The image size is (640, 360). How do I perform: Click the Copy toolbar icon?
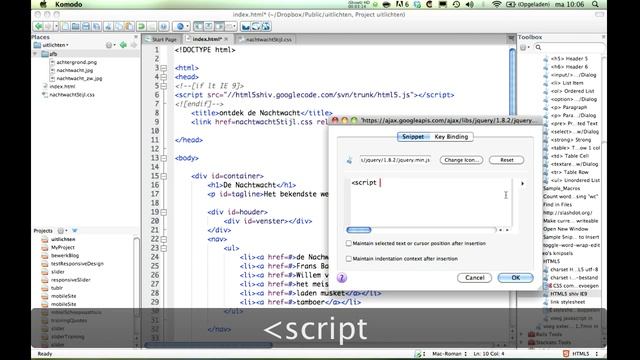tap(119, 27)
